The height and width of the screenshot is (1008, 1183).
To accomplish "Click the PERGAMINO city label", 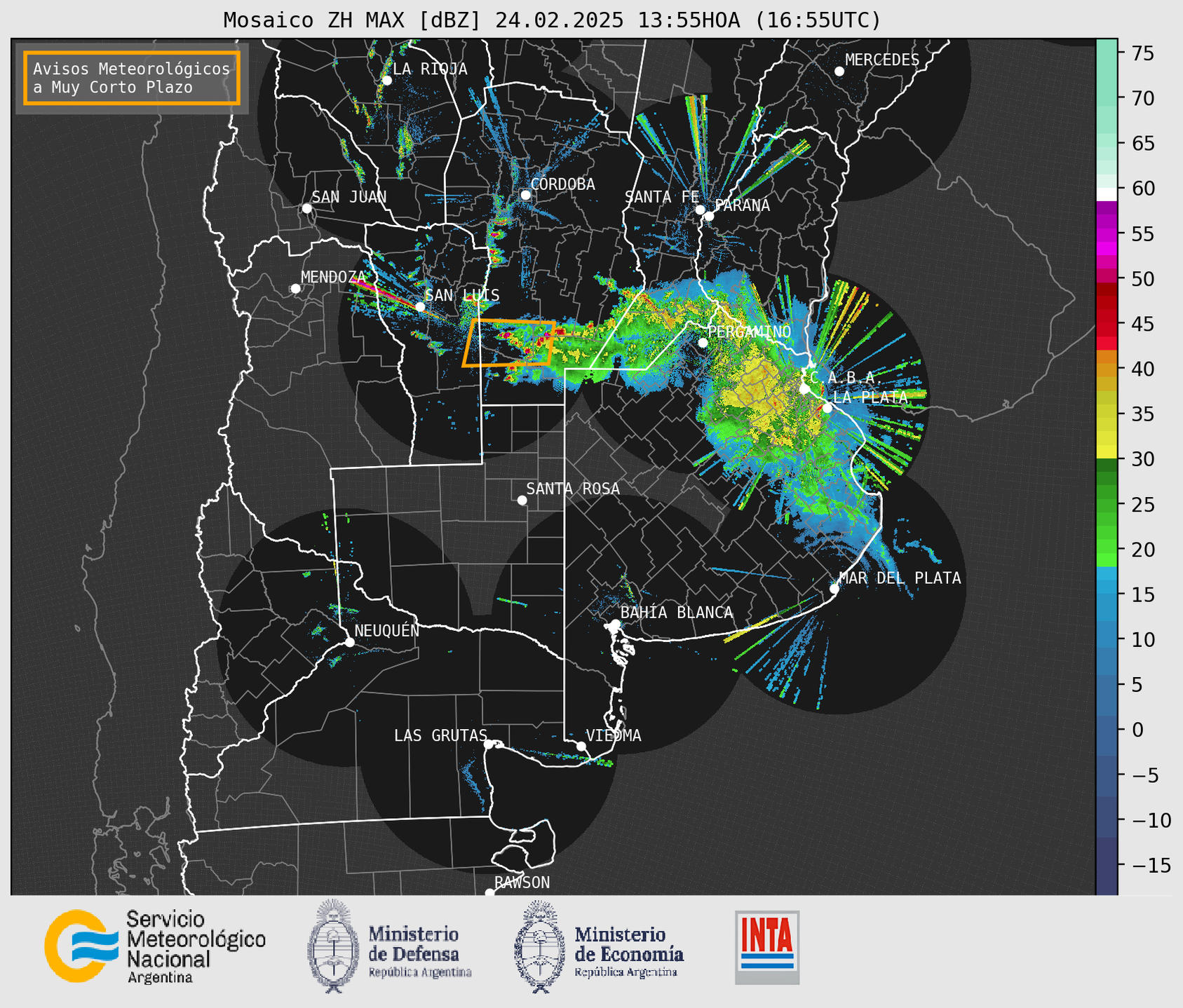I will (749, 332).
